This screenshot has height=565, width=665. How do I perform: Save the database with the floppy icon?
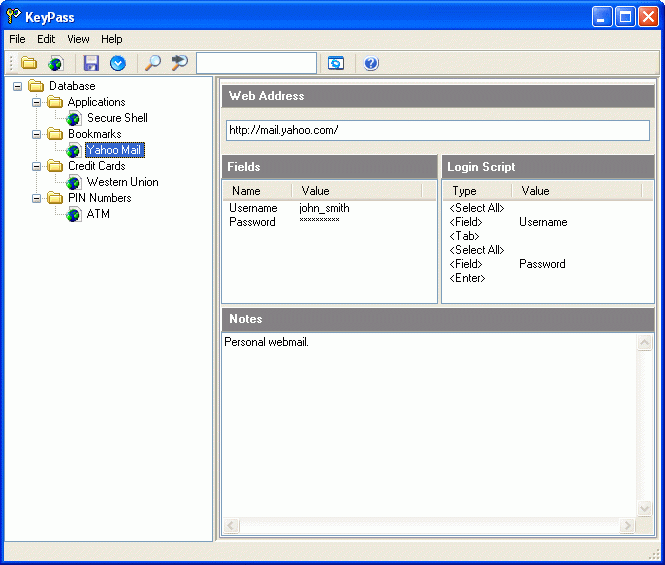click(x=91, y=63)
